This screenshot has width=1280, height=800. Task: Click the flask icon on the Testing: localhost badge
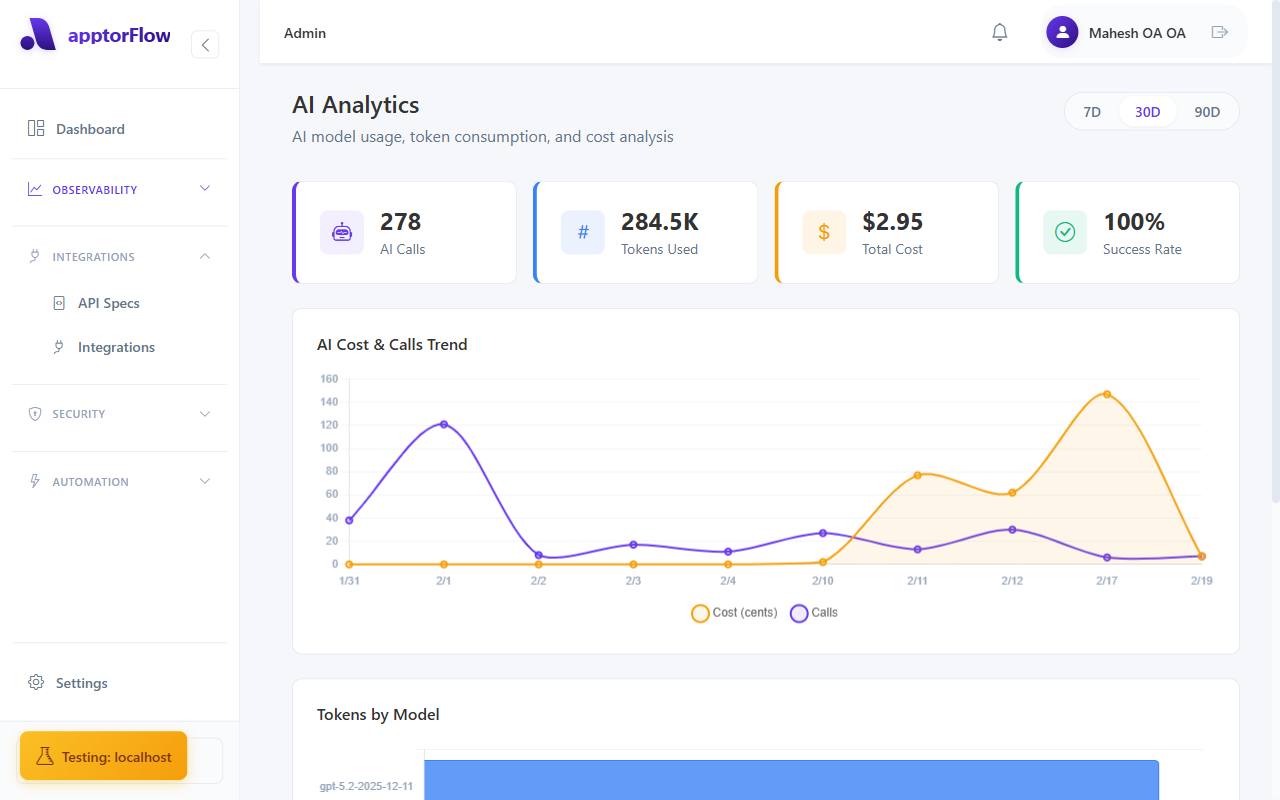45,756
